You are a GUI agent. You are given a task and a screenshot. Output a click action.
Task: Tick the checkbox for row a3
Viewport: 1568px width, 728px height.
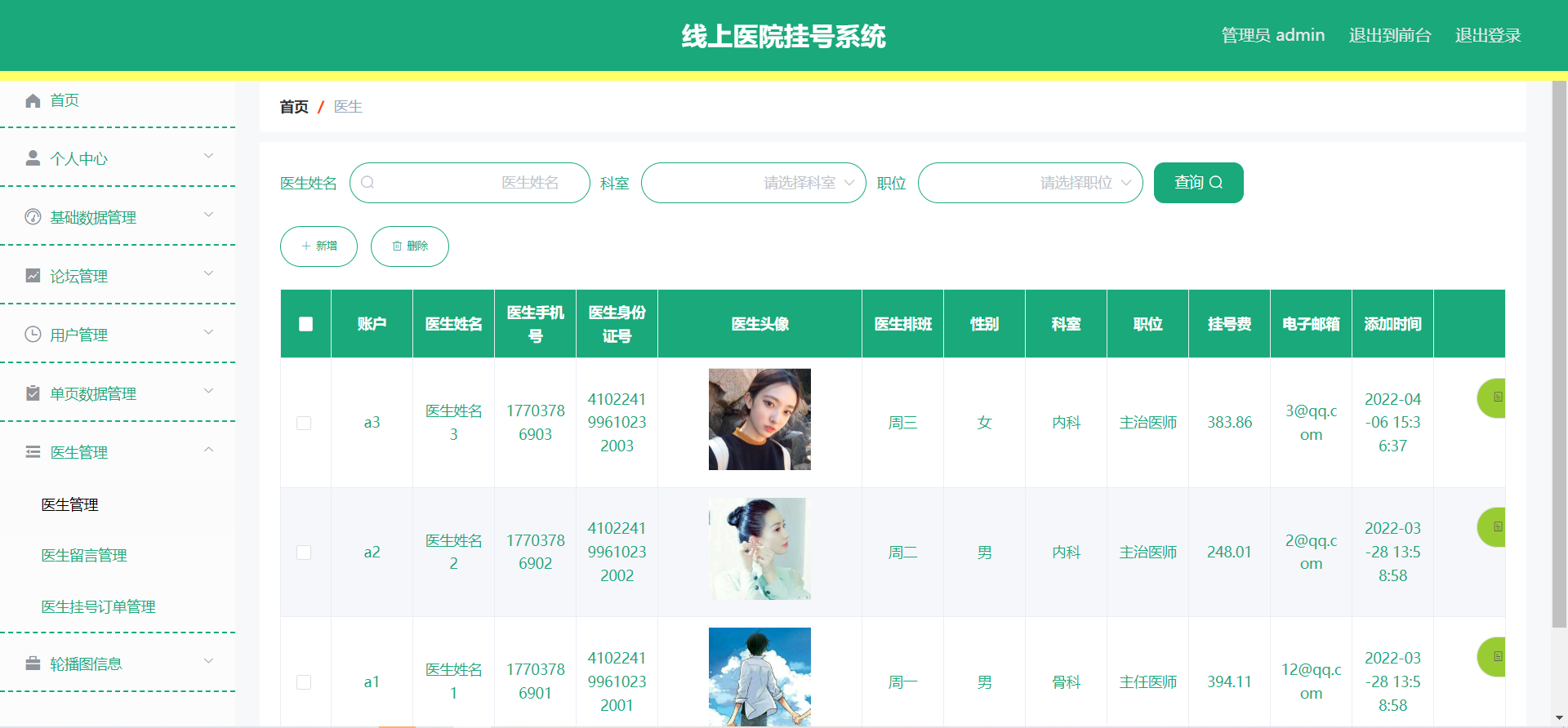pyautogui.click(x=304, y=423)
